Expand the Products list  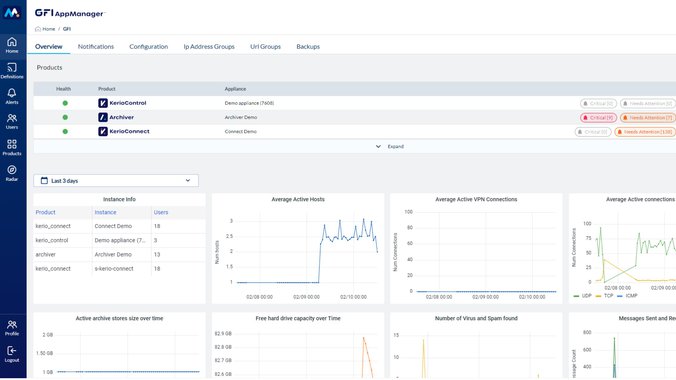[x=390, y=147]
